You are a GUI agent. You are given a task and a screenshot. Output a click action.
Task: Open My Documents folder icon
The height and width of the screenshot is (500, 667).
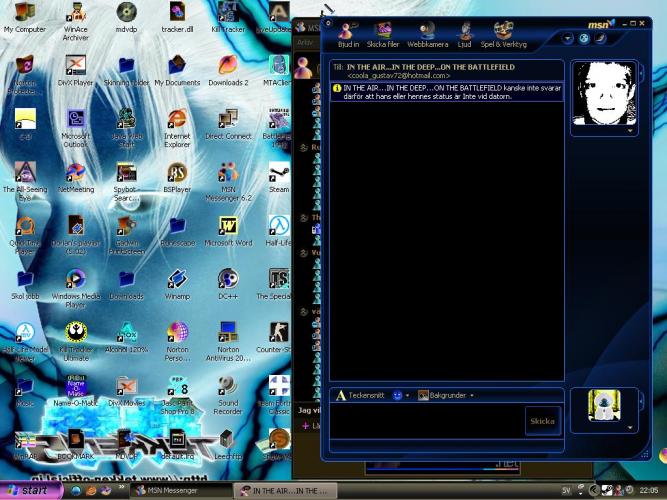[177, 71]
